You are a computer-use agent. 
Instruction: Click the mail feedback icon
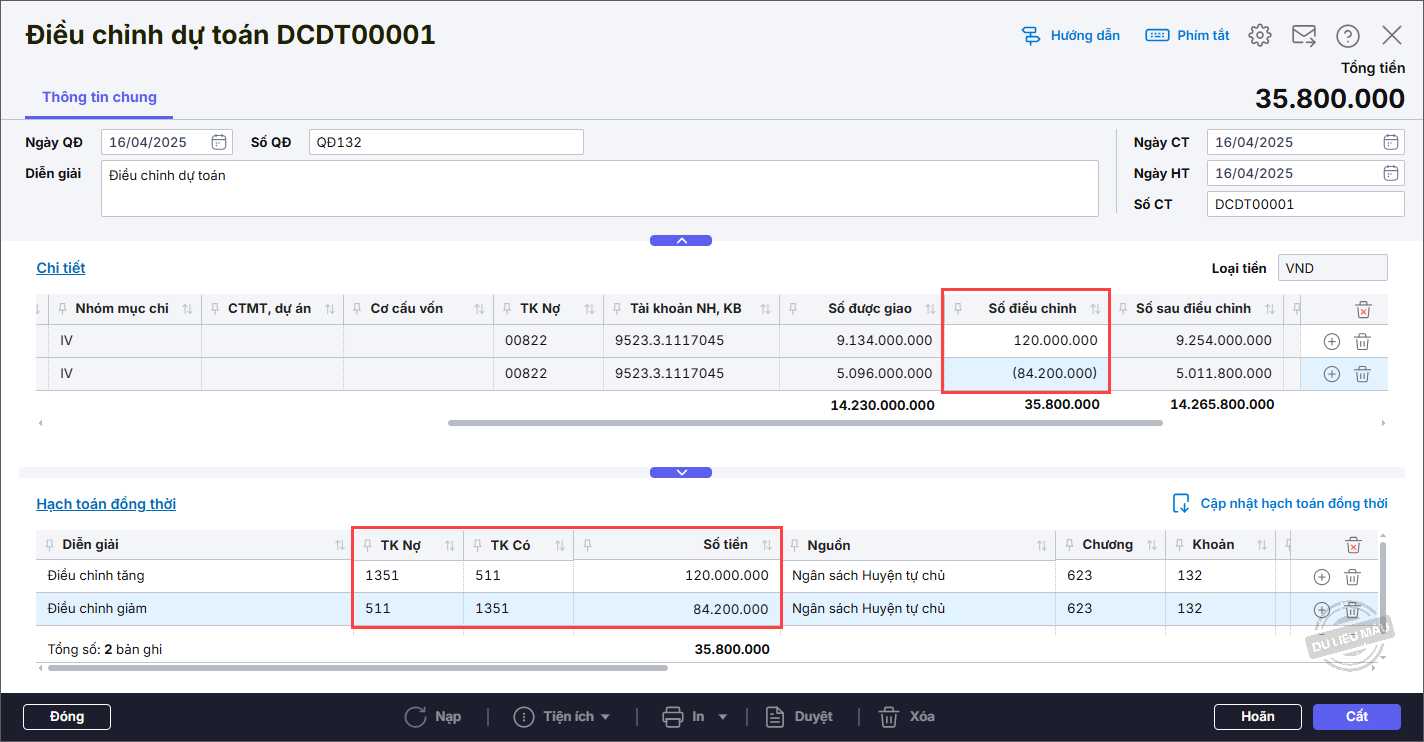click(x=1304, y=36)
